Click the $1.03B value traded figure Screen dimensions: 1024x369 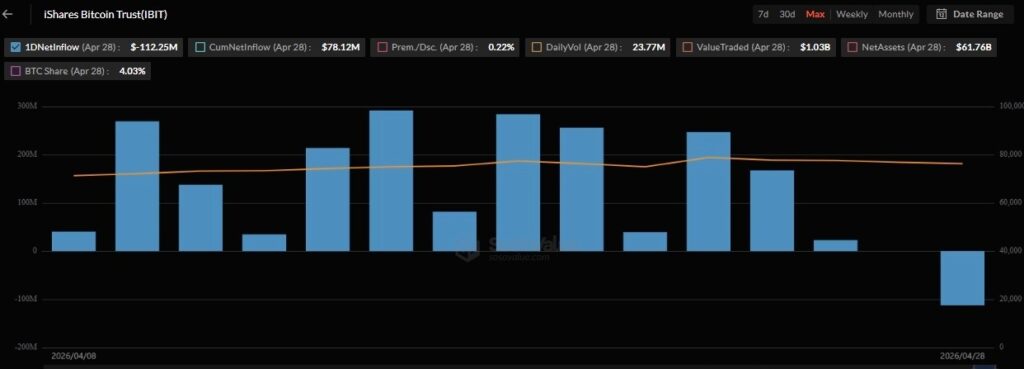816,48
